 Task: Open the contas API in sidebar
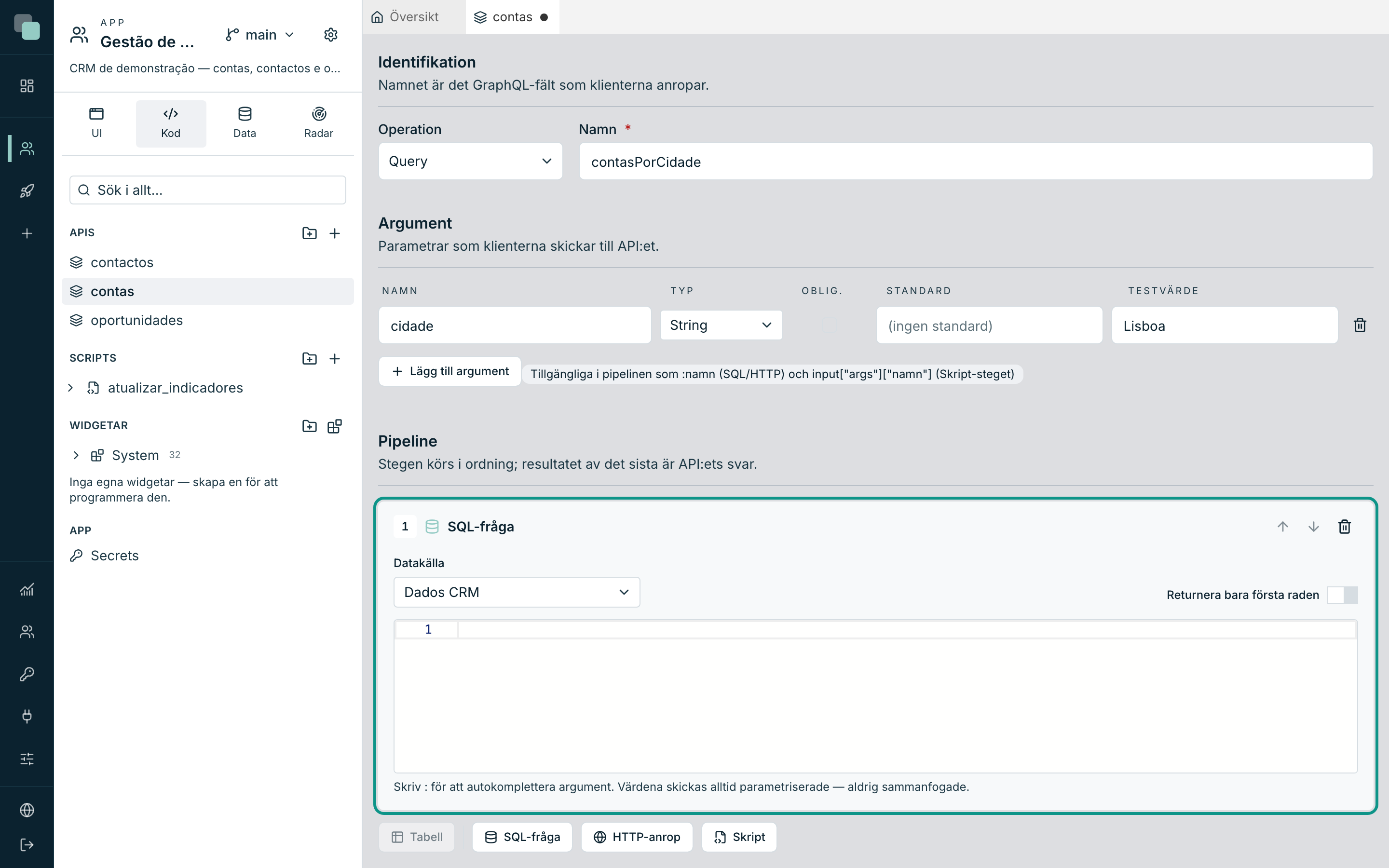coord(208,291)
